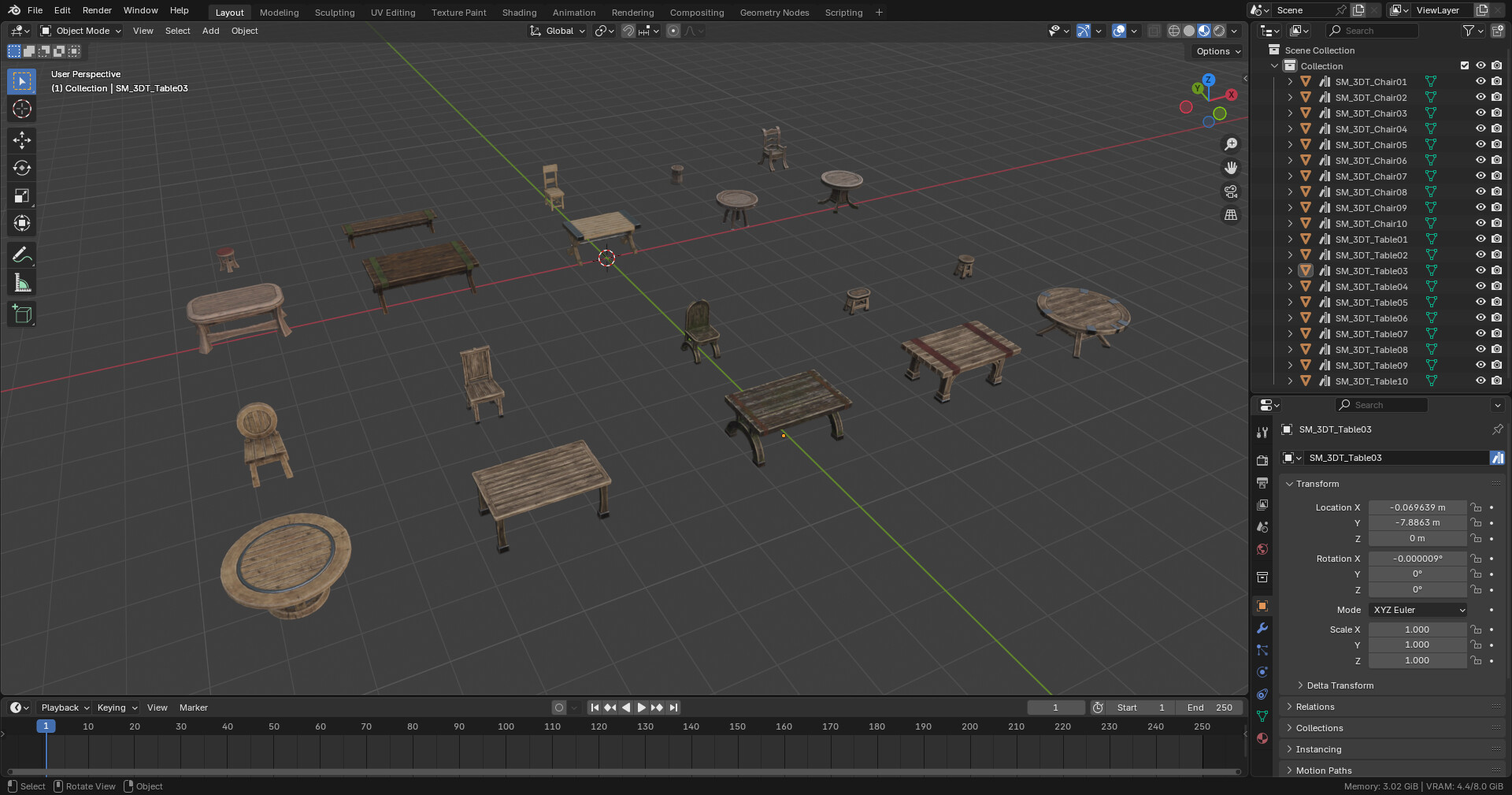Adjust the Scale X value slider
The height and width of the screenshot is (795, 1512).
[1417, 630]
